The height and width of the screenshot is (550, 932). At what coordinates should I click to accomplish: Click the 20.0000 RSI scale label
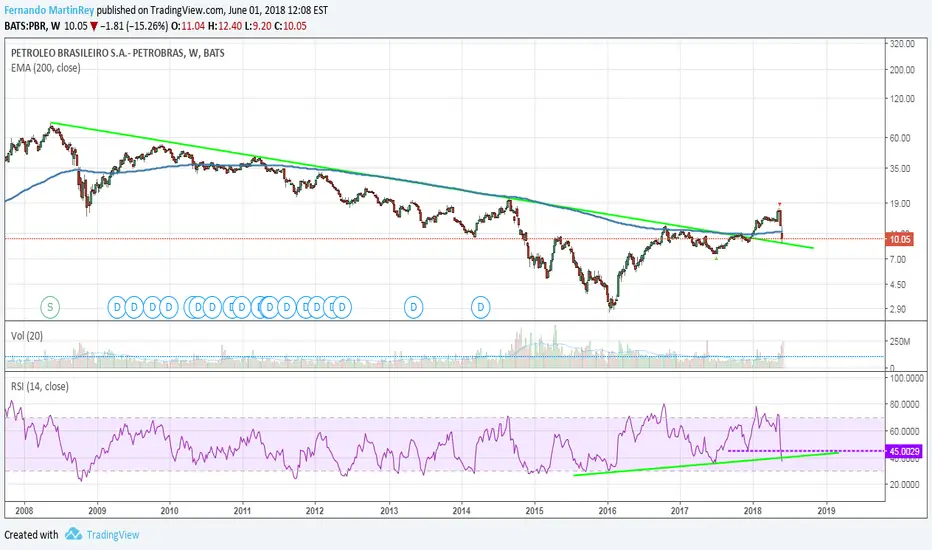click(904, 485)
